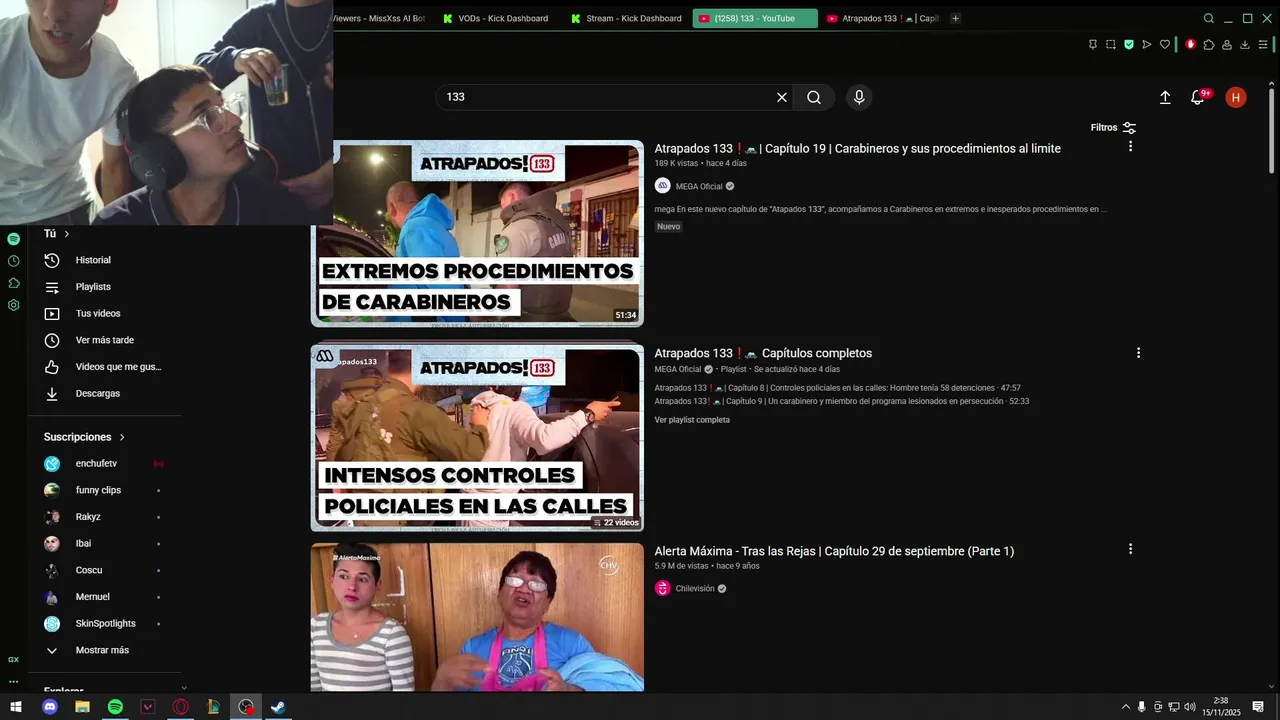Open the Atrapados 133 Capítulo 19 title
The width and height of the screenshot is (1280, 720).
857,148
